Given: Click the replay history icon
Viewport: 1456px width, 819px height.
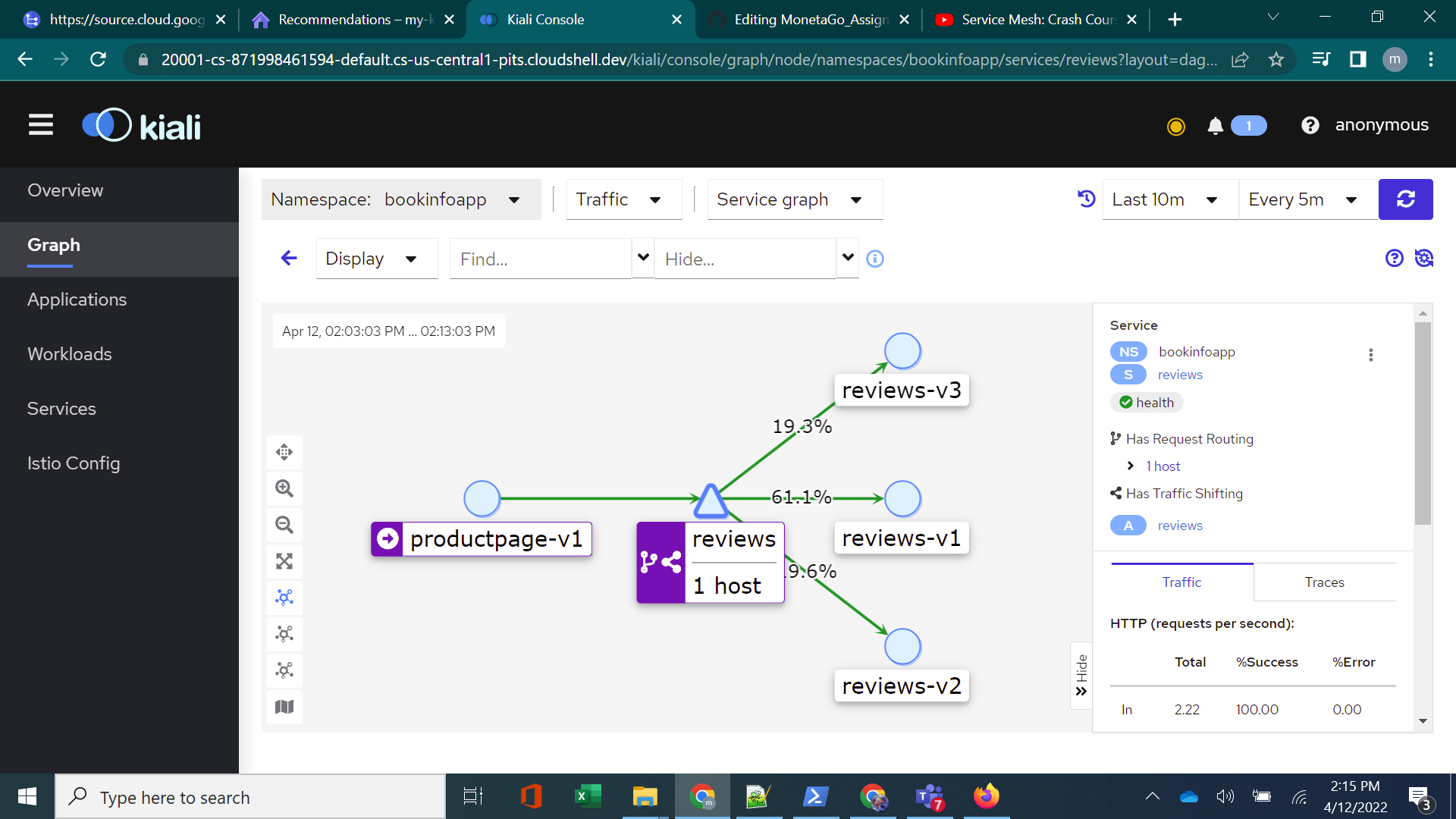Looking at the screenshot, I should pos(1086,199).
